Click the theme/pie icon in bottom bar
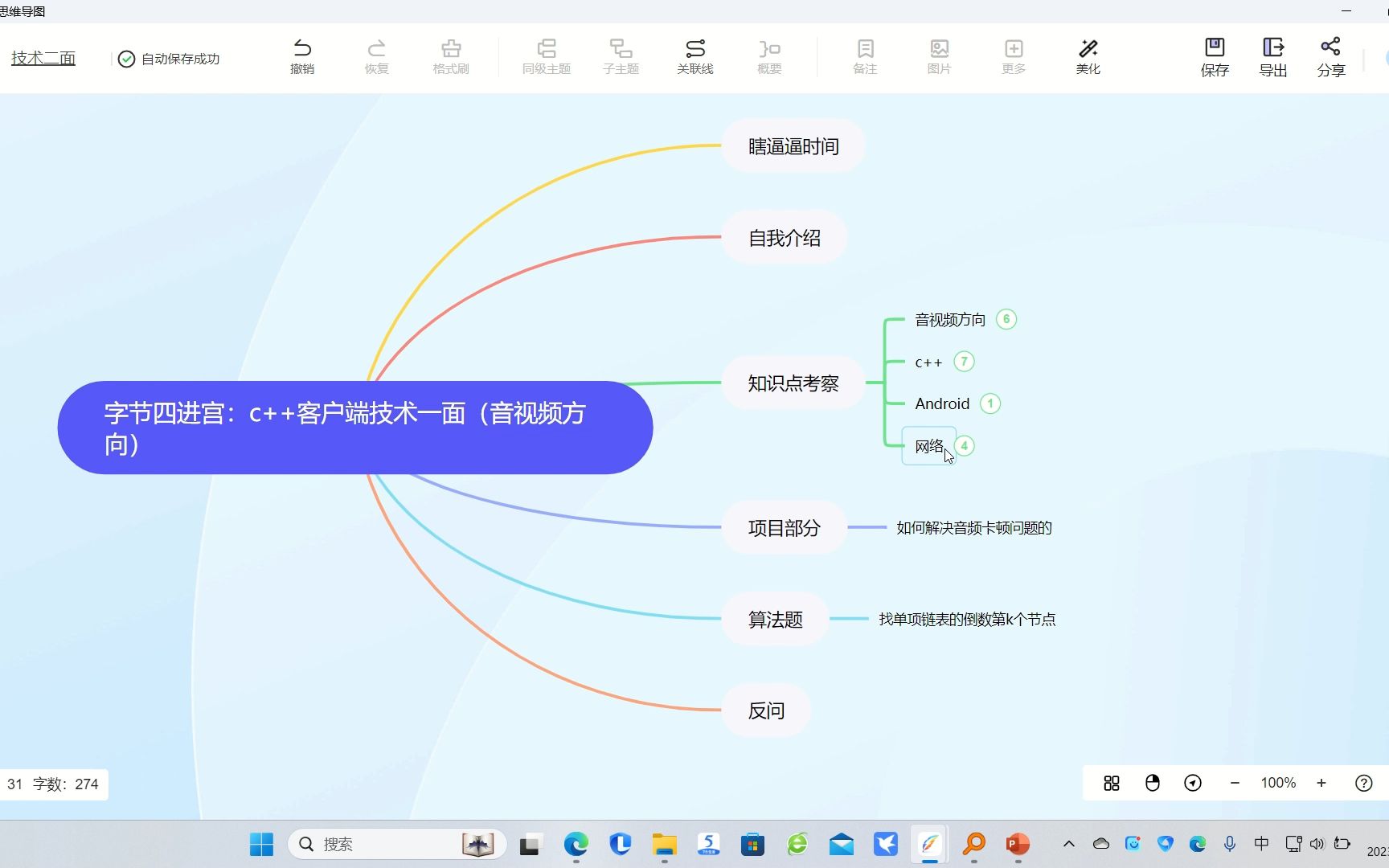Screen dimensions: 1389x868 coord(1153,783)
